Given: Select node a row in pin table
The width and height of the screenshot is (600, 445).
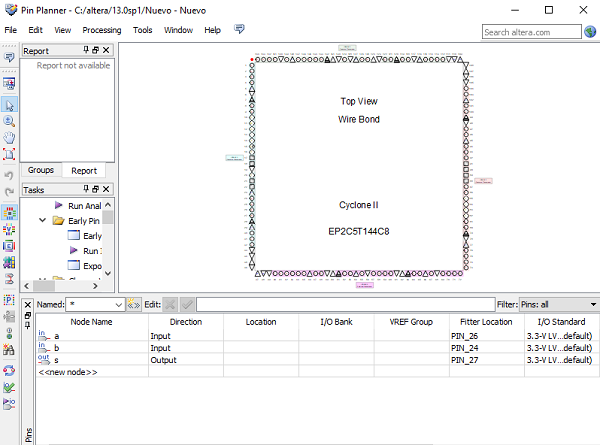Looking at the screenshot, I should coord(318,336).
